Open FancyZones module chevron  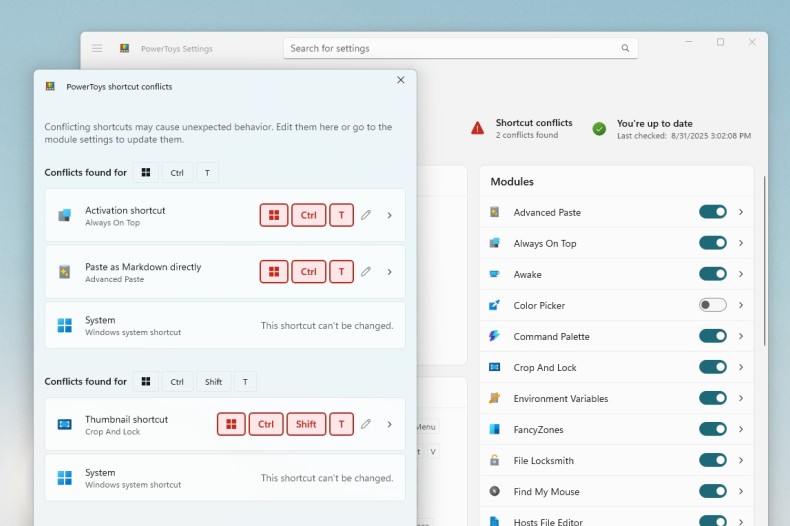[741, 429]
